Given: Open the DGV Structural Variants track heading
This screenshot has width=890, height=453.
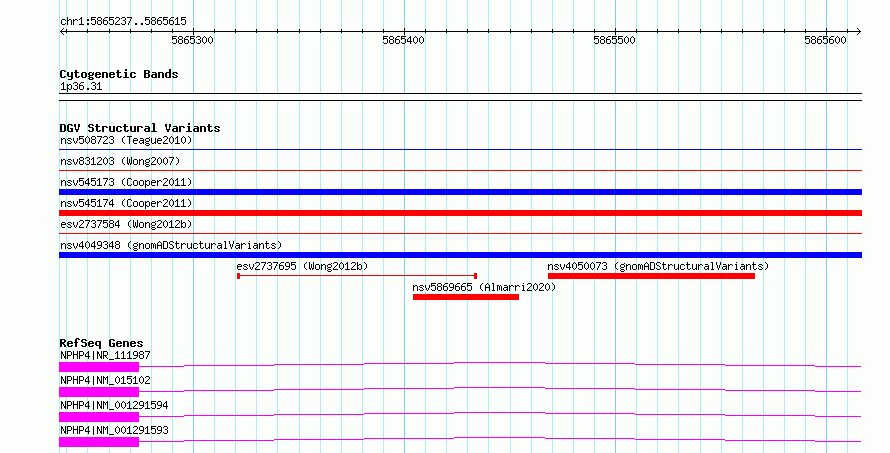Looking at the screenshot, I should [140, 128].
